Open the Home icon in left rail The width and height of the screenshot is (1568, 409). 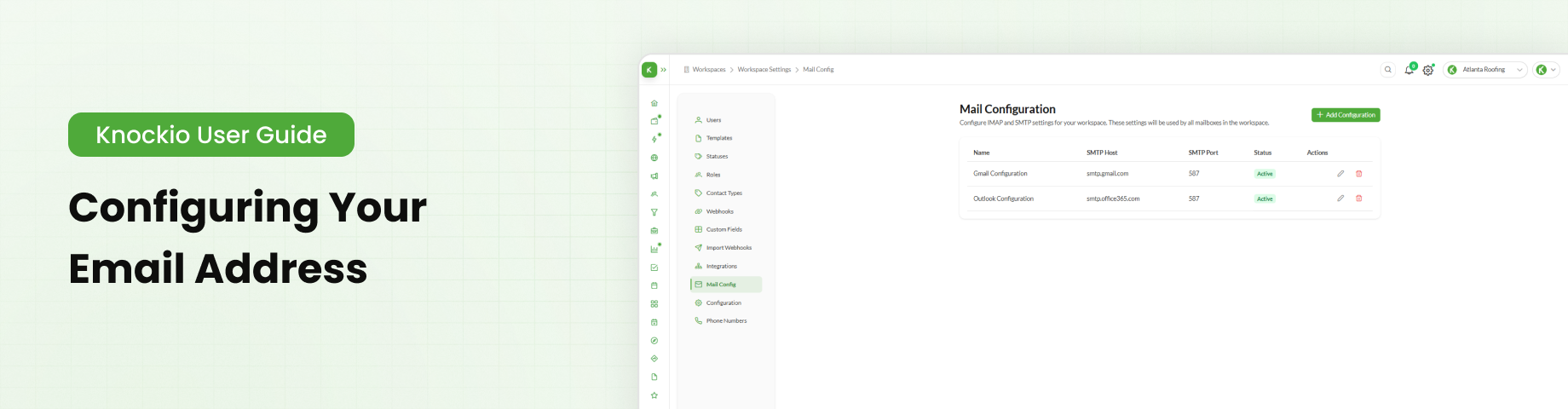click(x=654, y=103)
